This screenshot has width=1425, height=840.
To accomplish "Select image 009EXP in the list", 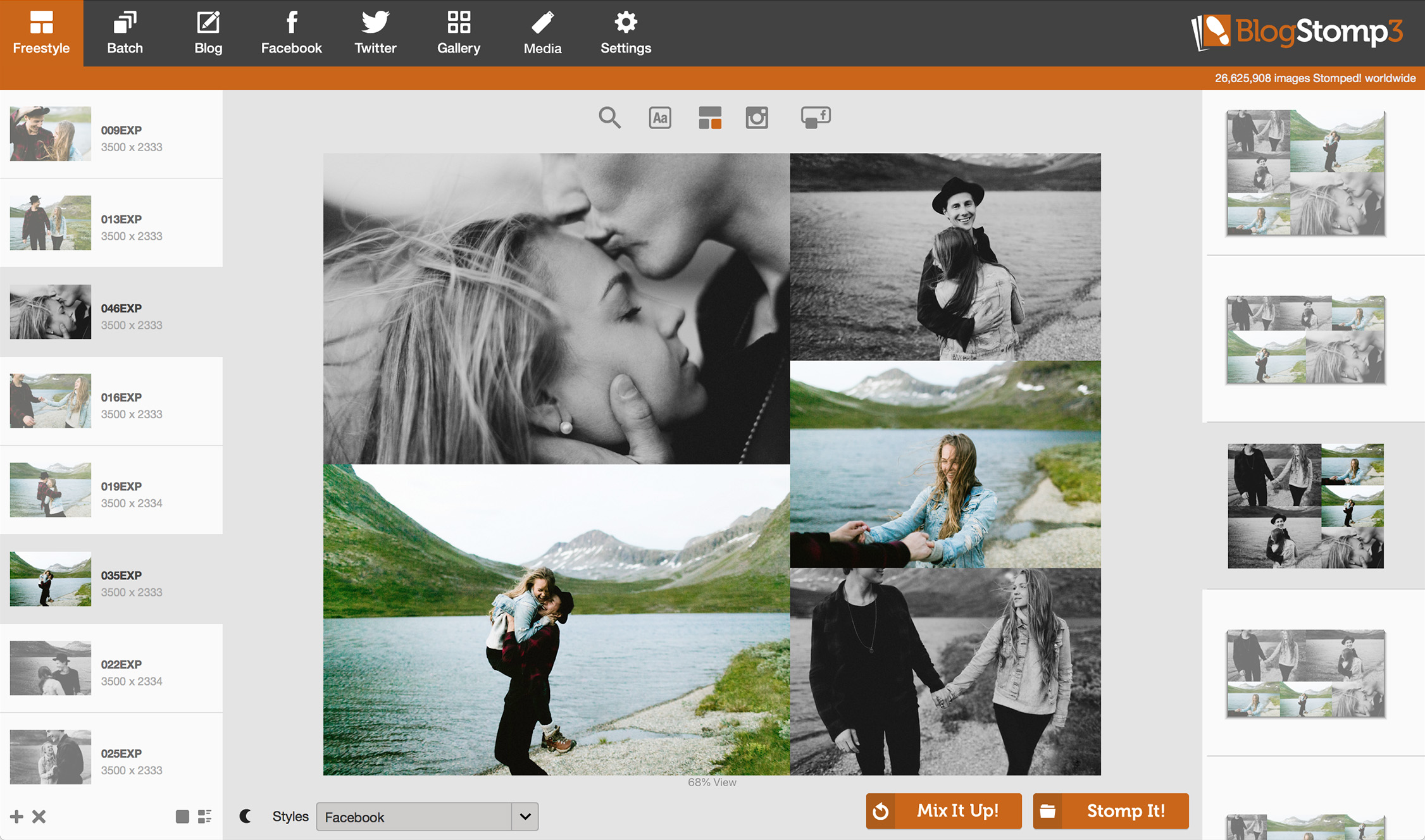I will coord(111,134).
